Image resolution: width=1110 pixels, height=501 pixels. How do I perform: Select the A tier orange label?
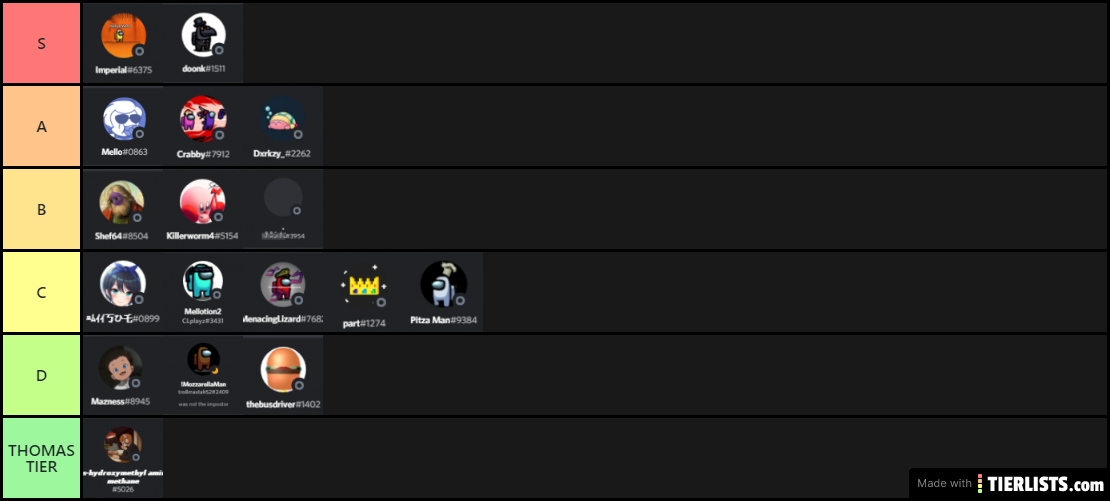41,127
